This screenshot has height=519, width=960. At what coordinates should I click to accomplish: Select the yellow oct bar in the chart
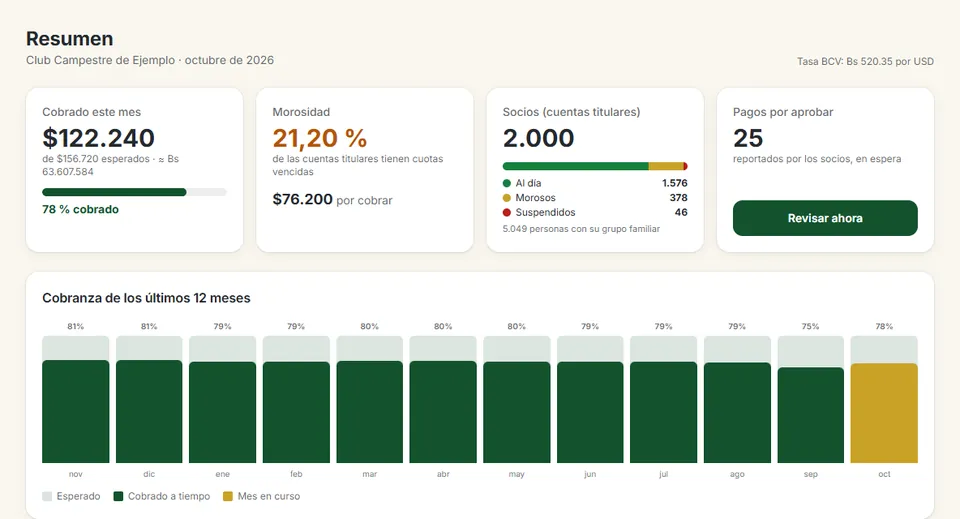pos(884,413)
